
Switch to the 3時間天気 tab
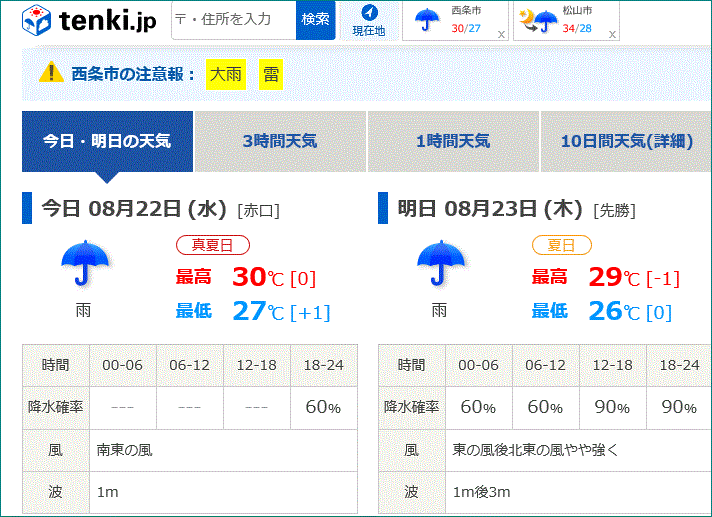point(280,141)
